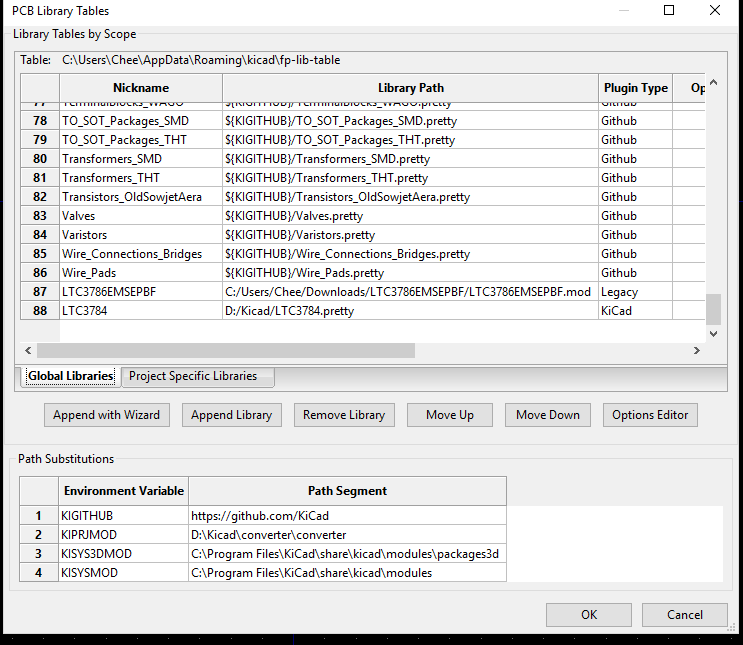Image resolution: width=743 pixels, height=645 pixels.
Task: Click nickname cell Transformers_THT
Action: click(x=141, y=178)
